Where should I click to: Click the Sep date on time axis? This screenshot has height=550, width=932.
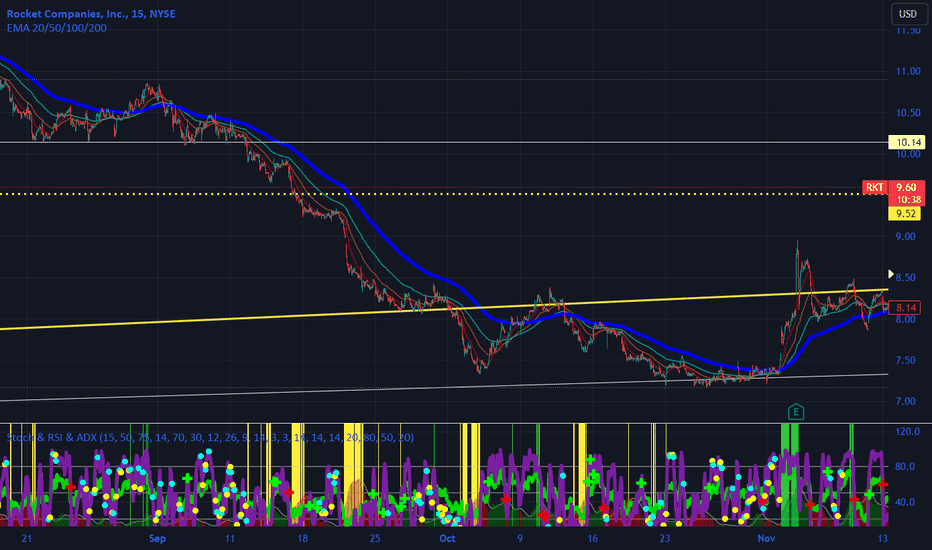tap(157, 538)
